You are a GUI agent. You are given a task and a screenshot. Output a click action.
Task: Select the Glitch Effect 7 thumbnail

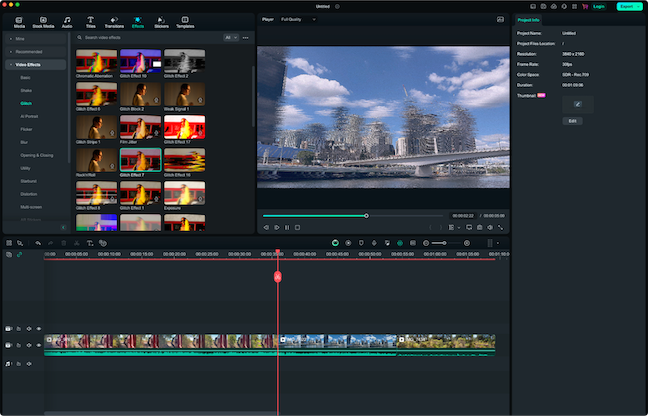(140, 161)
